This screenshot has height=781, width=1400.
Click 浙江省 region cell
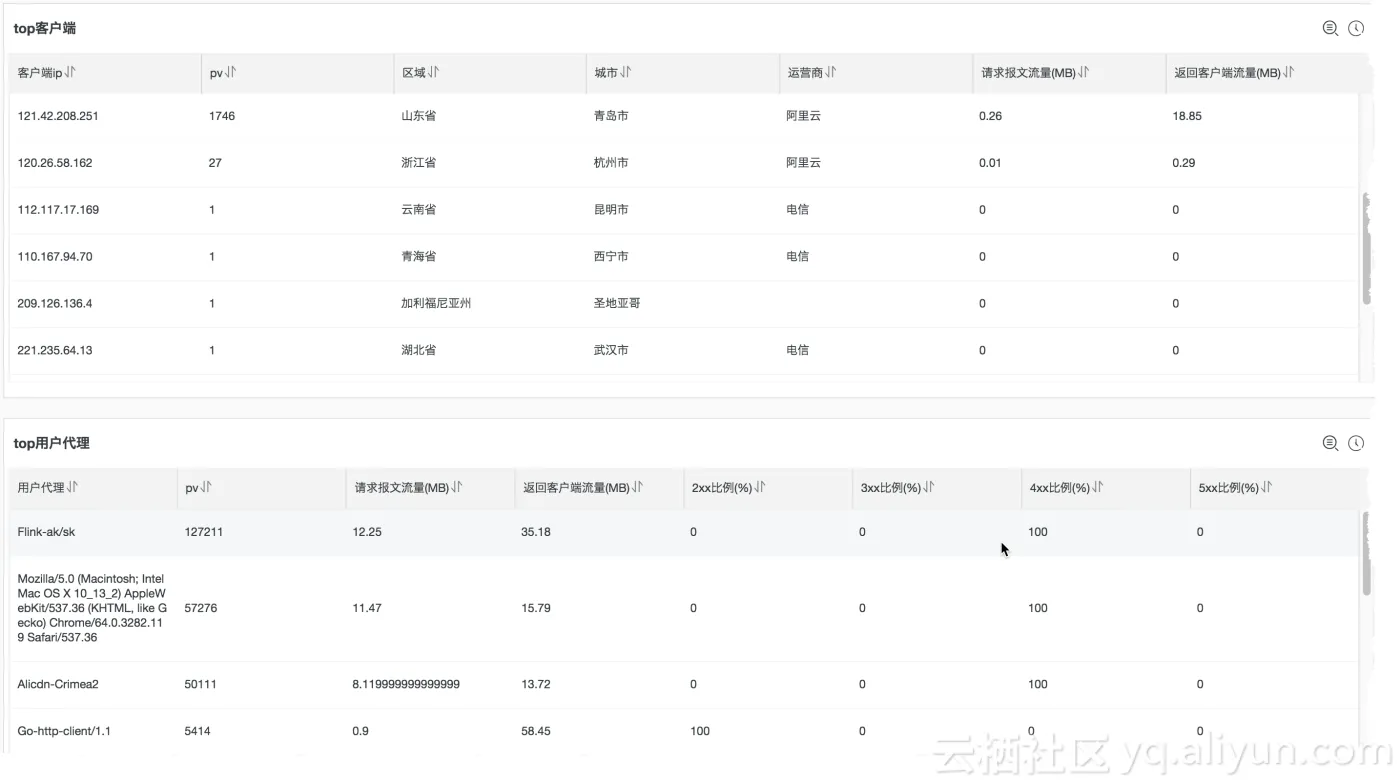coord(418,163)
